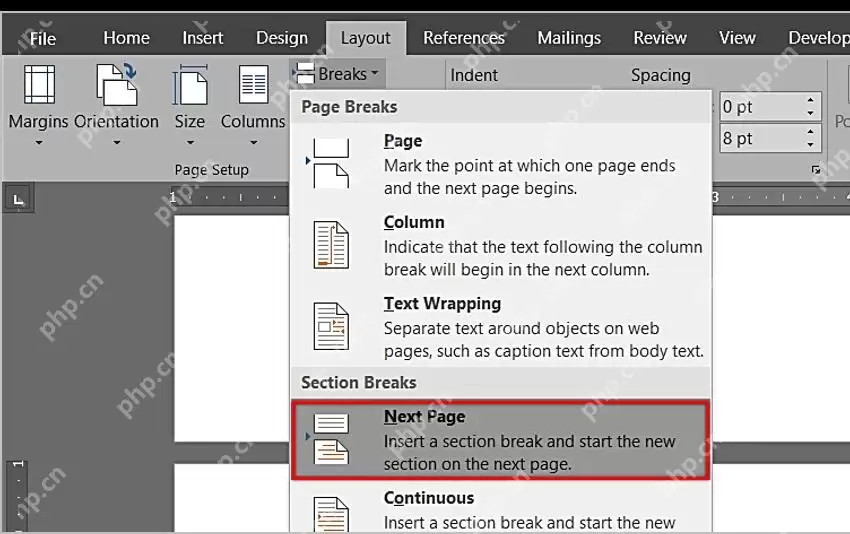This screenshot has width=850, height=534.
Task: Open the File menu
Action: pyautogui.click(x=42, y=38)
